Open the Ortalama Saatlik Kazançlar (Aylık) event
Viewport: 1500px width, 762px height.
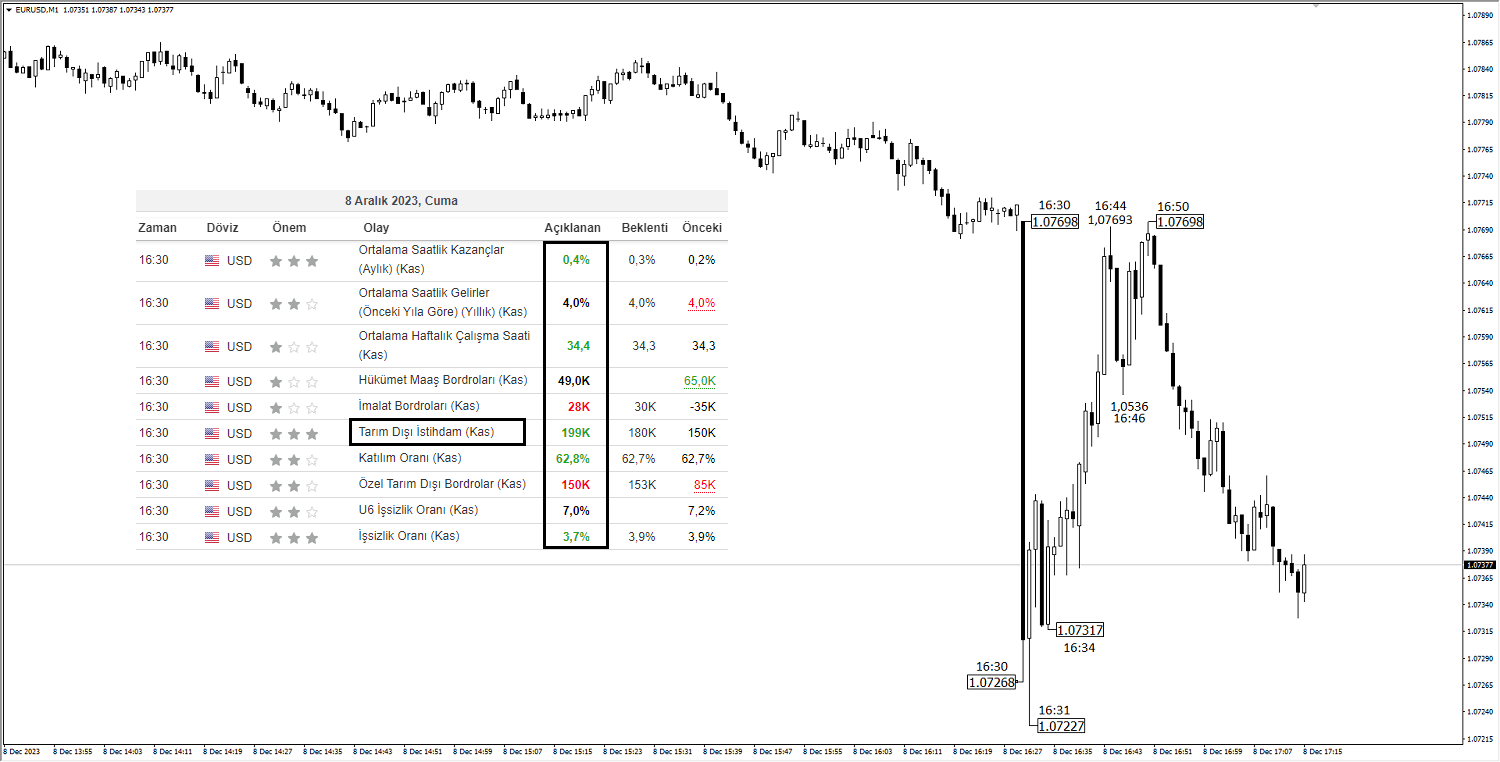point(431,259)
